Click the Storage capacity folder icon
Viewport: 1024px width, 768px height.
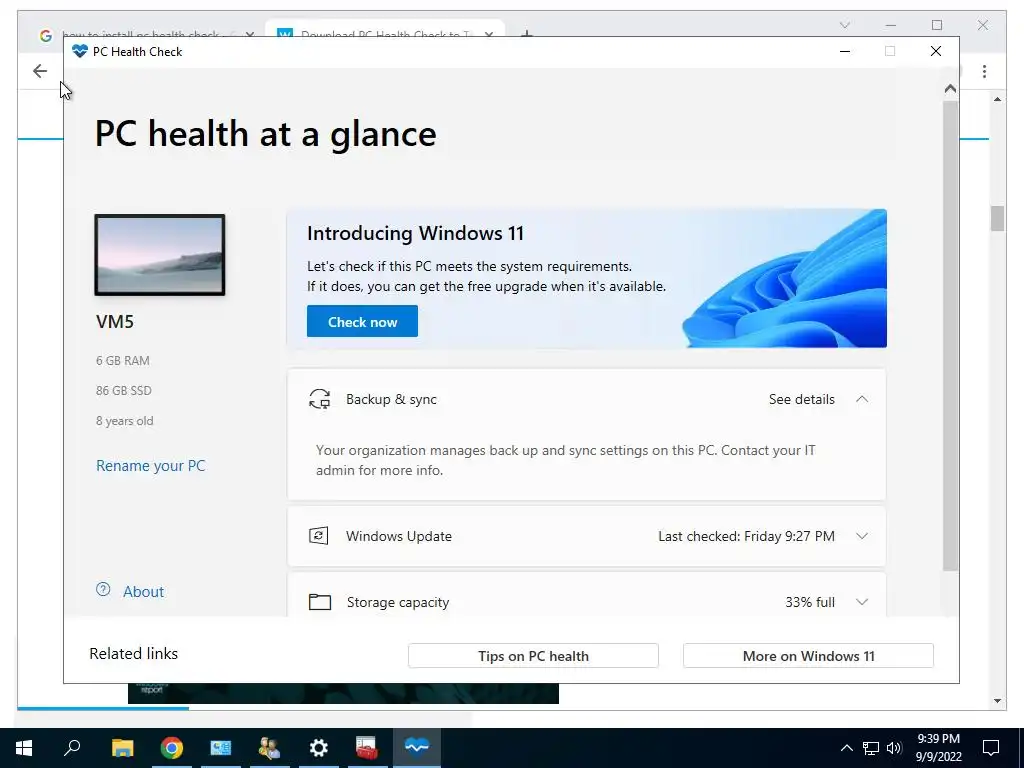pos(319,602)
